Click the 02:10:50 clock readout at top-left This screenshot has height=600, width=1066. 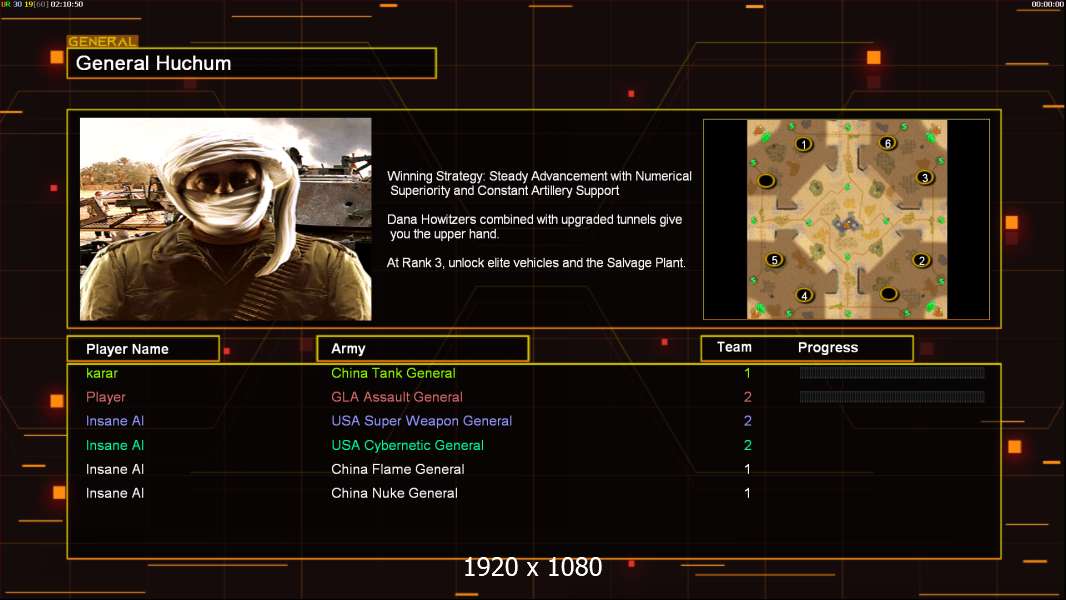67,4
